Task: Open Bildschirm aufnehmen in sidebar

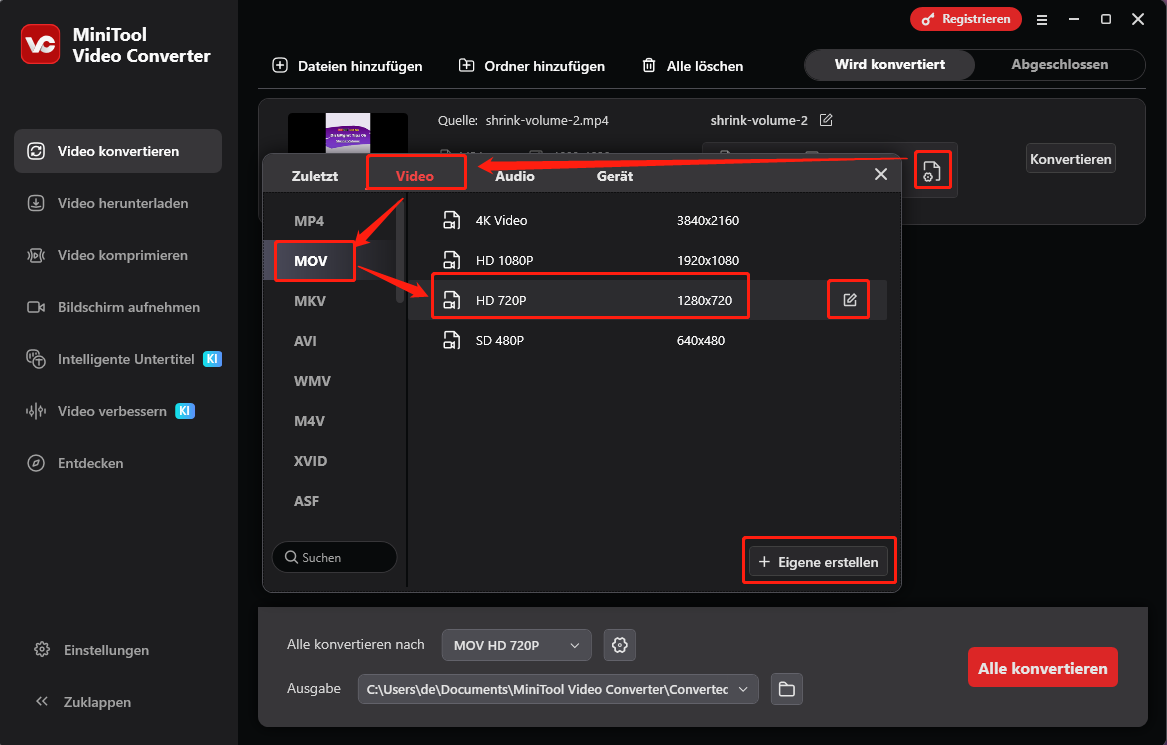Action: 118,307
